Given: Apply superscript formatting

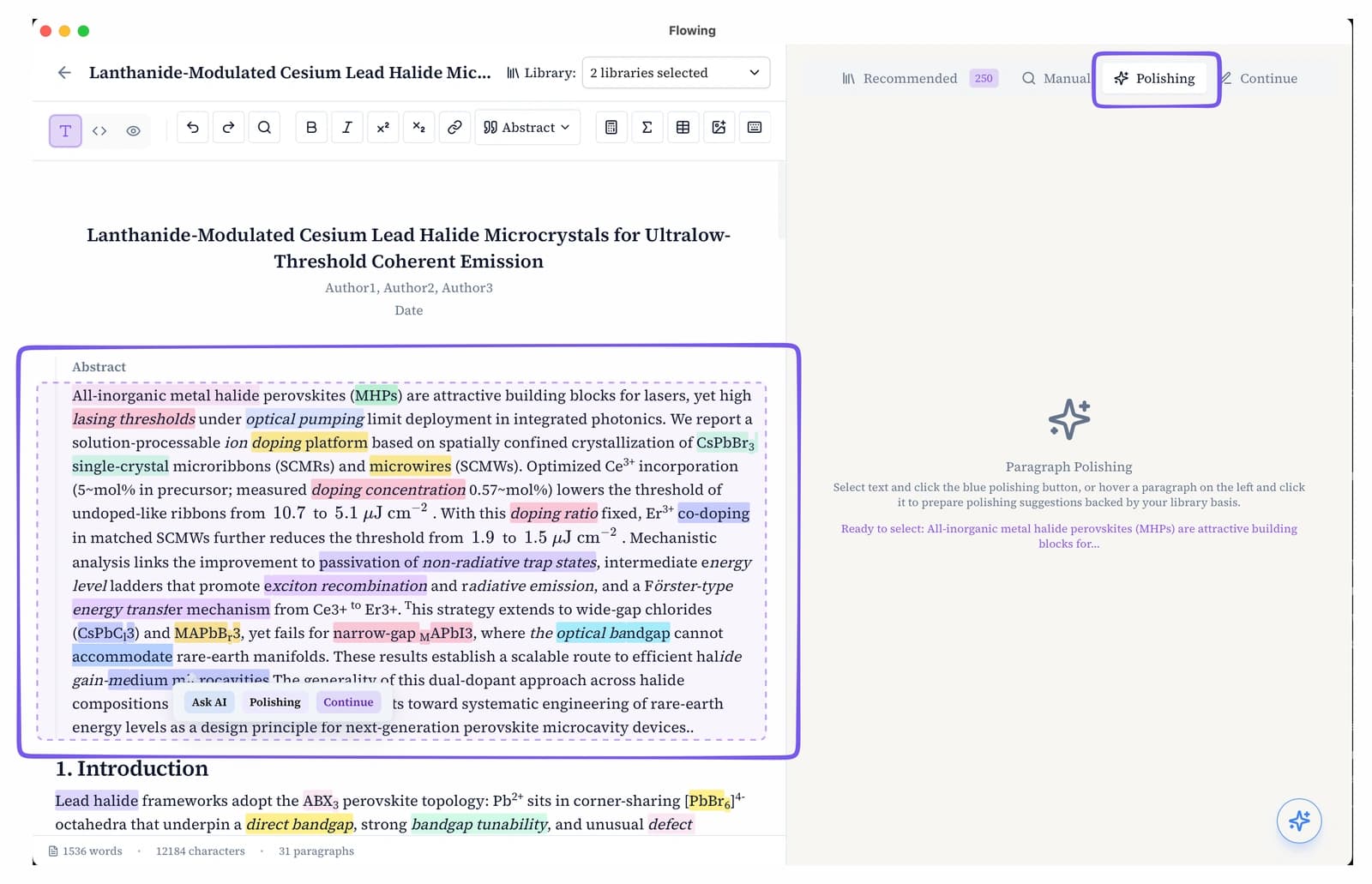Looking at the screenshot, I should click(383, 128).
